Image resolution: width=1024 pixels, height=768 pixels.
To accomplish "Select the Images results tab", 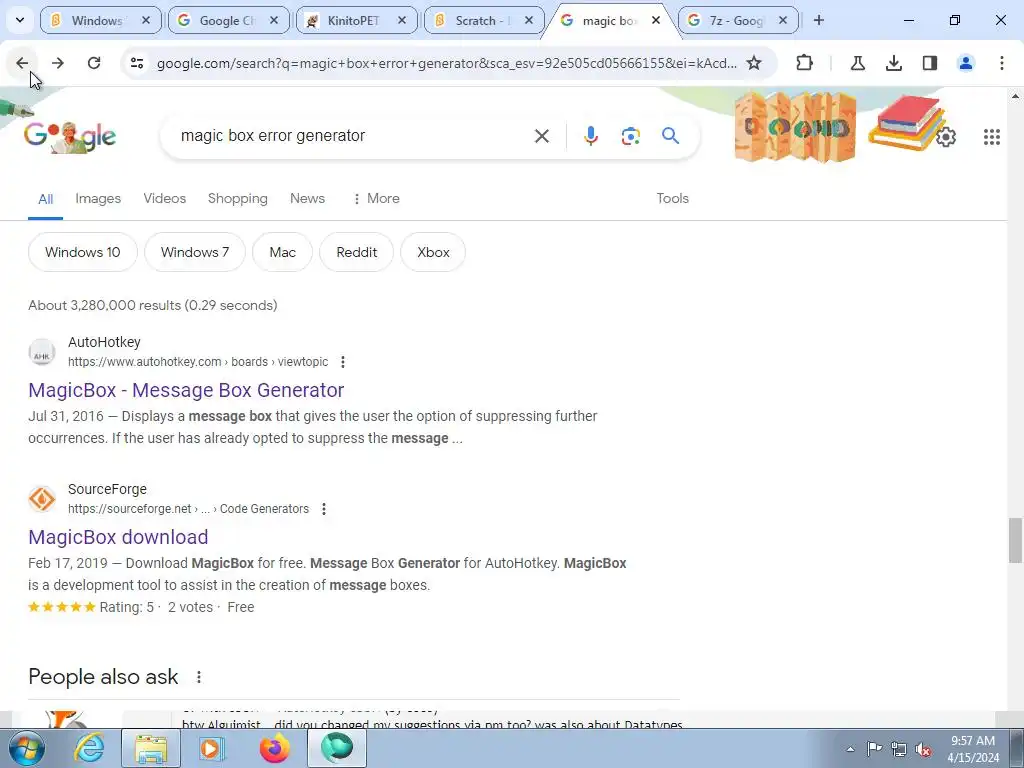I will [x=98, y=199].
